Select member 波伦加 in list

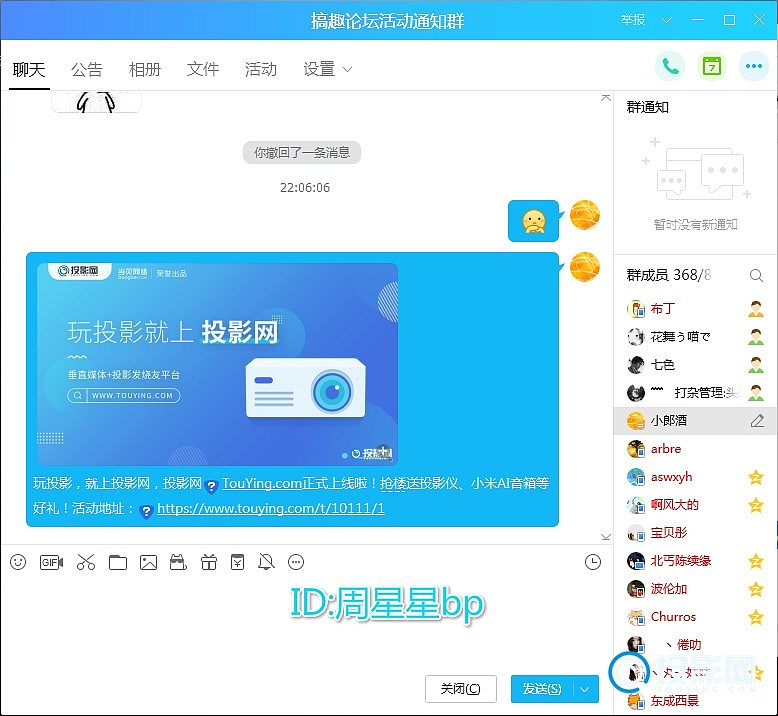[695, 589]
